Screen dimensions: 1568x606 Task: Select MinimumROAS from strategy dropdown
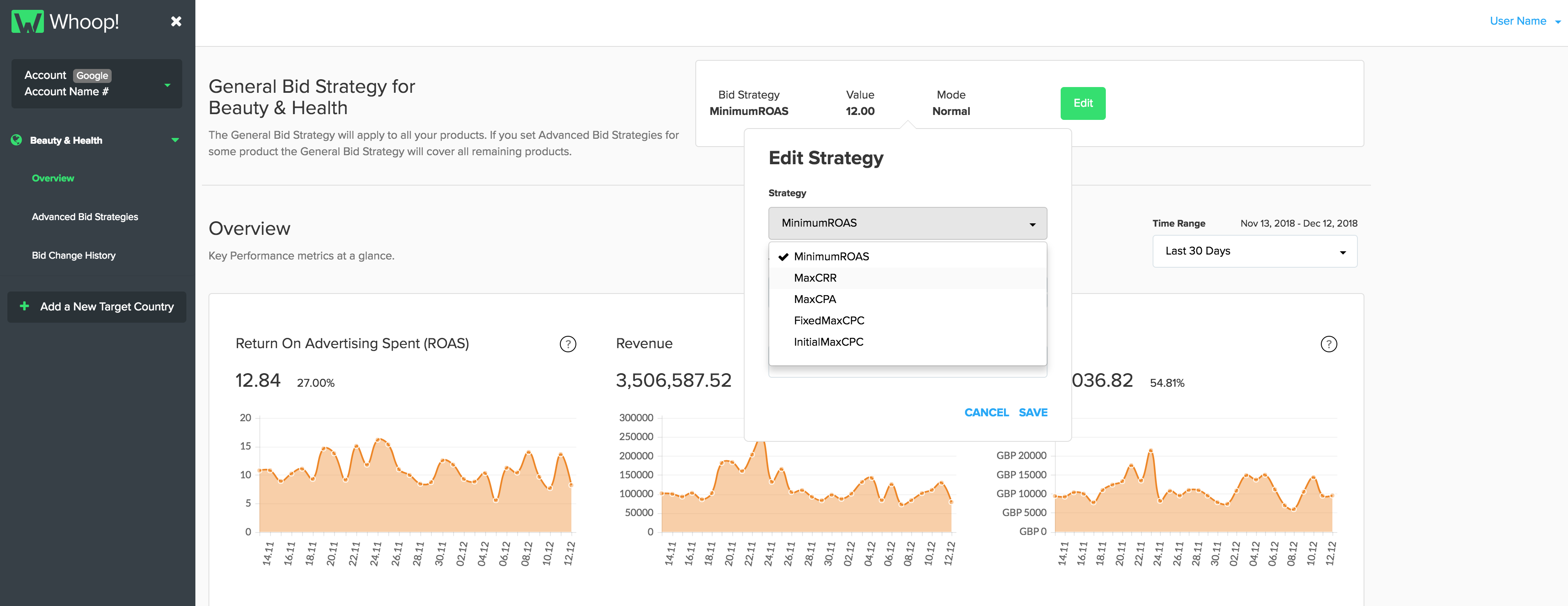832,256
